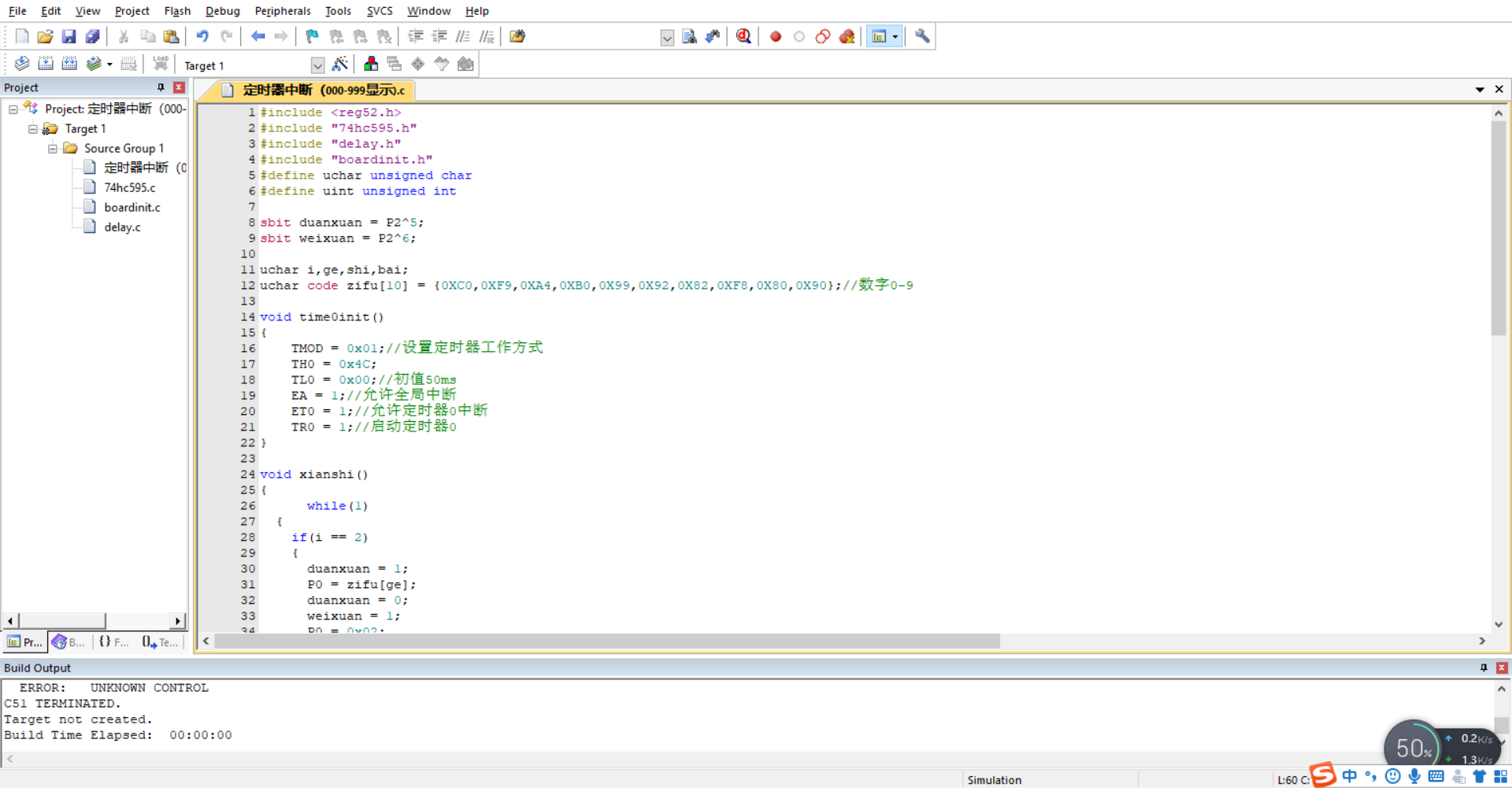Create a new file with the New icon

(22, 36)
